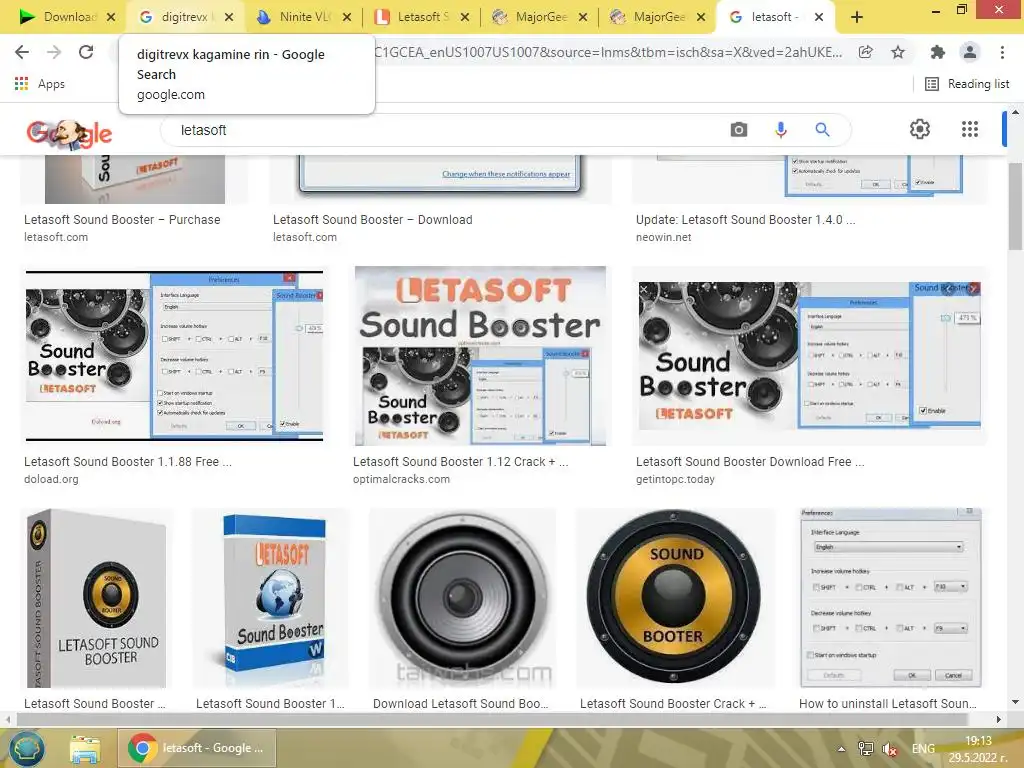Screen dimensions: 1024x768
Task: Open the Google apps grid
Action: point(970,129)
